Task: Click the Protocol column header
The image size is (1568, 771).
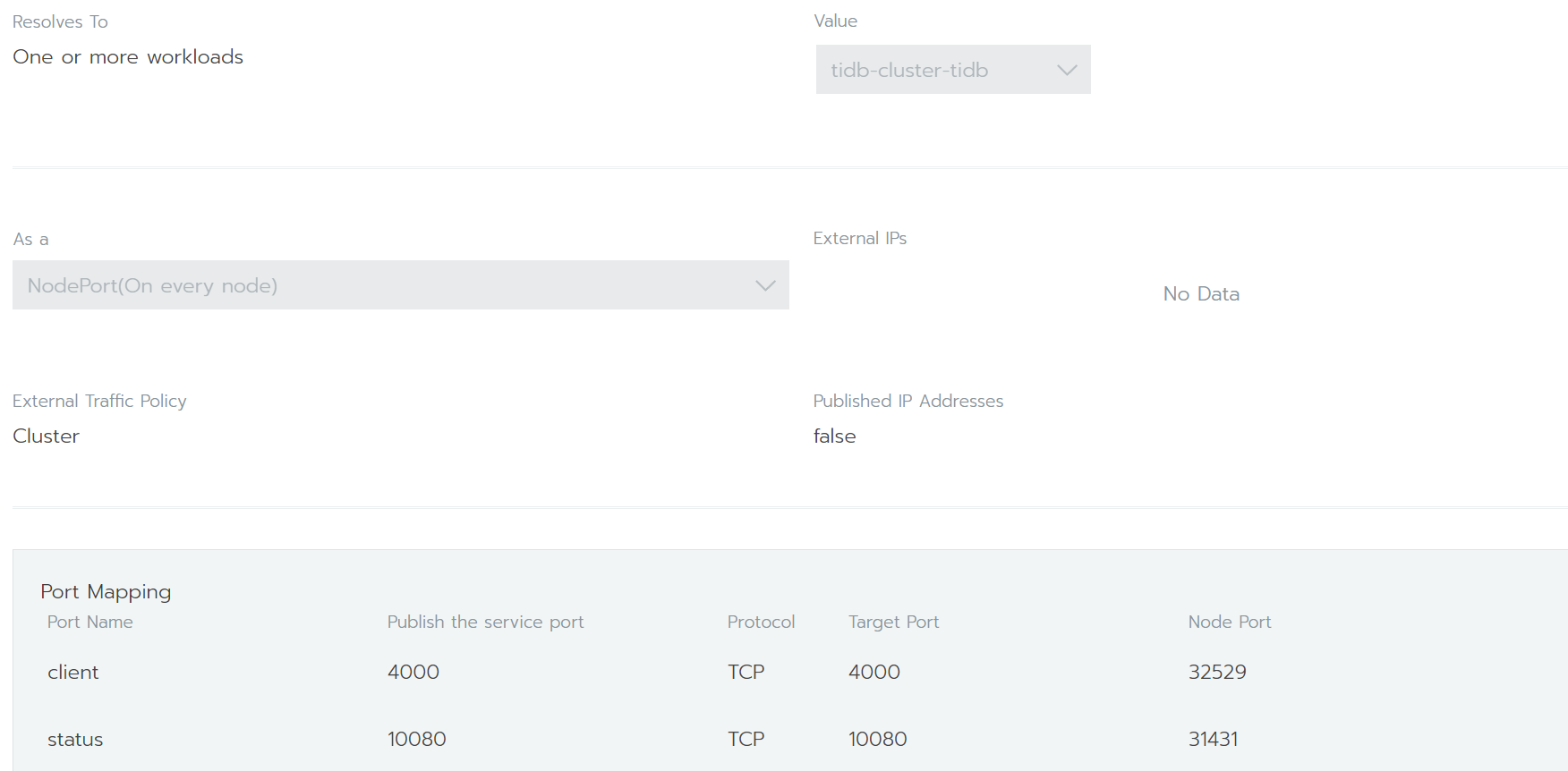Action: tap(761, 622)
